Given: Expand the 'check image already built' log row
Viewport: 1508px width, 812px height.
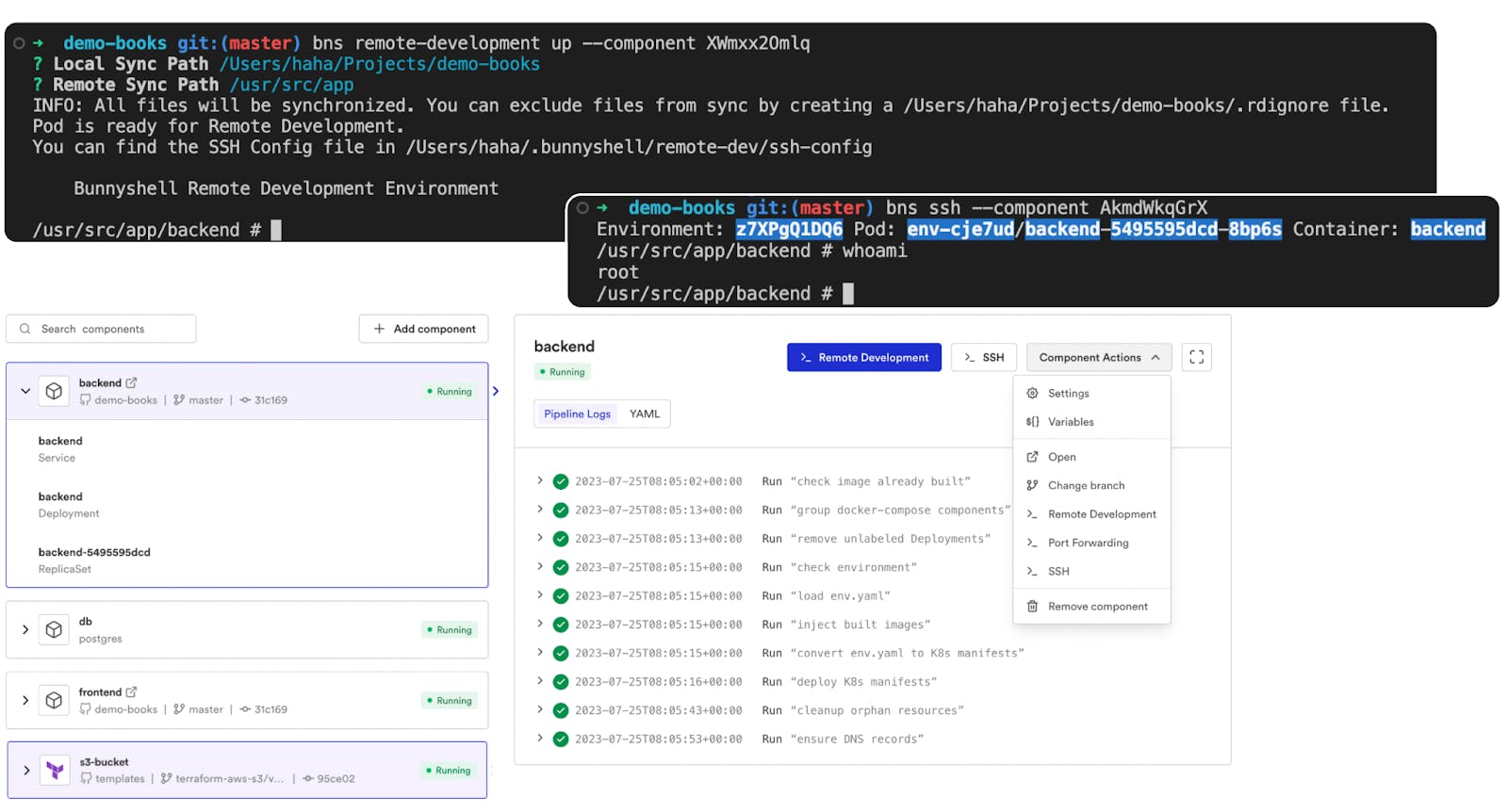Looking at the screenshot, I should (540, 480).
